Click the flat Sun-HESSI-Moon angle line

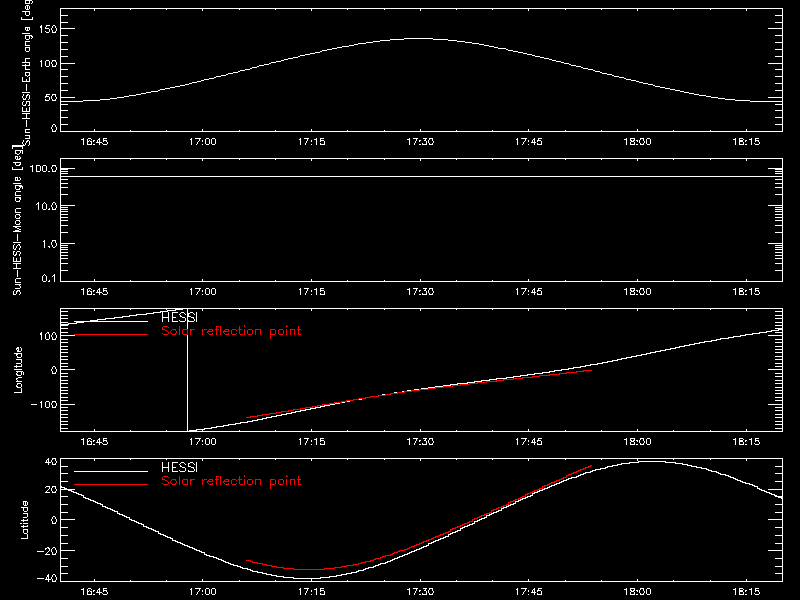pyautogui.click(x=421, y=177)
